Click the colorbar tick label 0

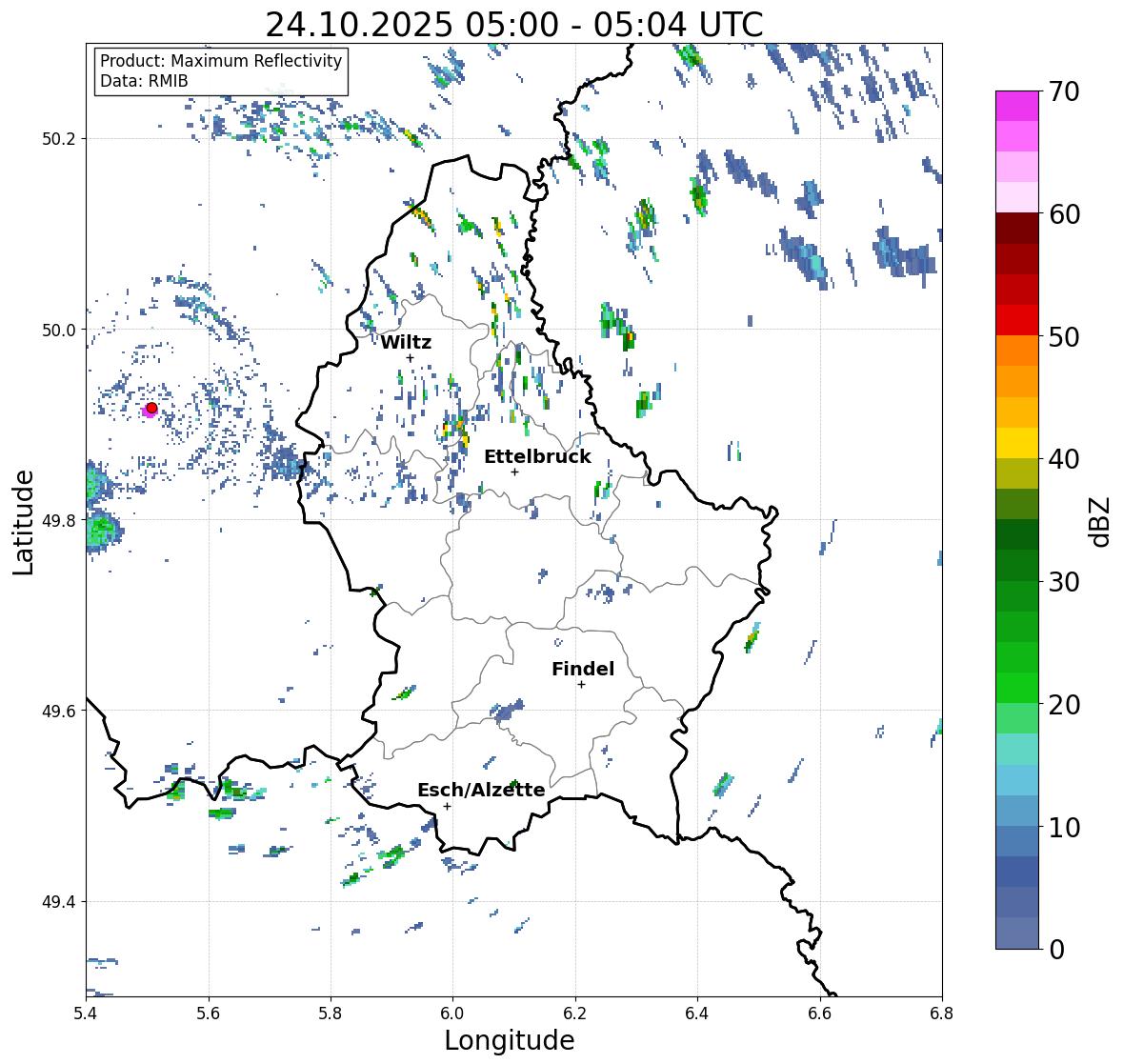click(1056, 950)
